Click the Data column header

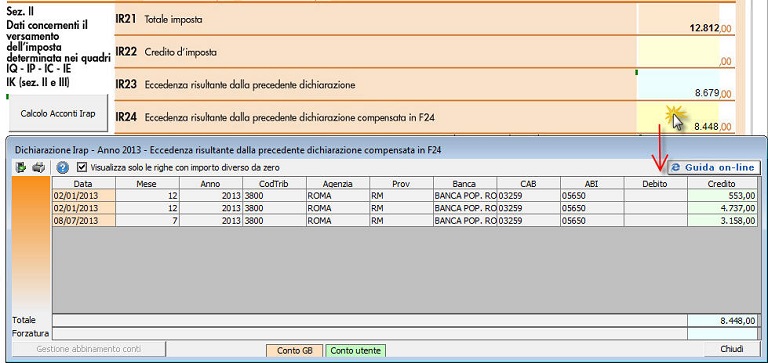pyautogui.click(x=83, y=184)
